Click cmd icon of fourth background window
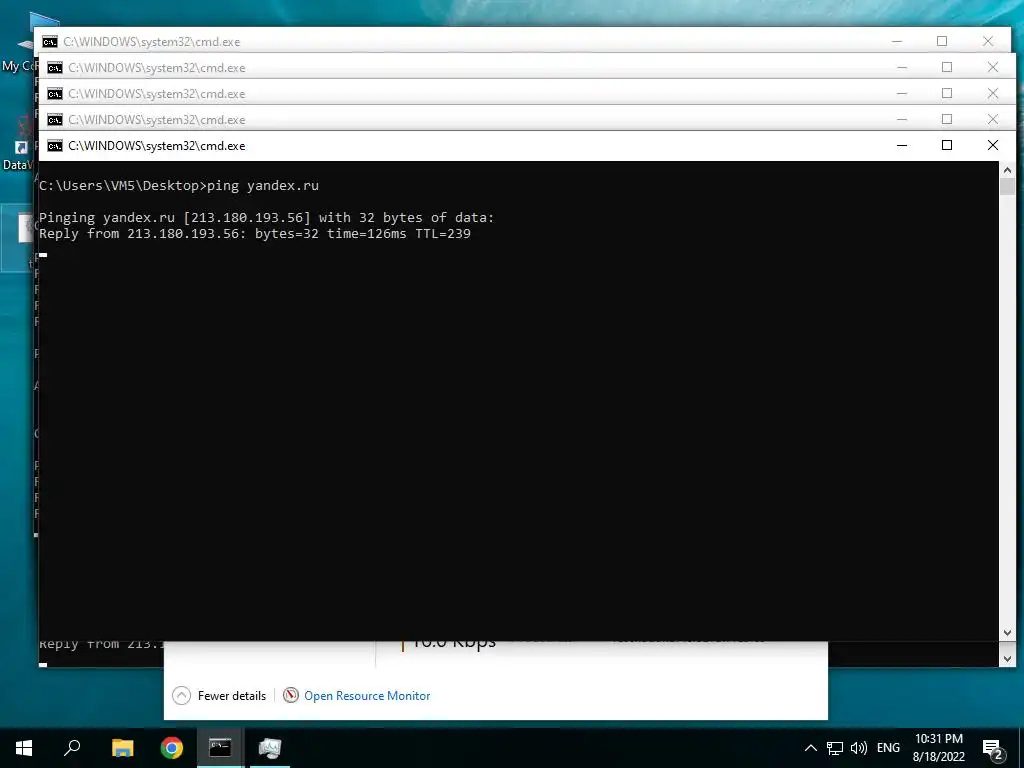Image resolution: width=1024 pixels, height=768 pixels. [x=55, y=120]
